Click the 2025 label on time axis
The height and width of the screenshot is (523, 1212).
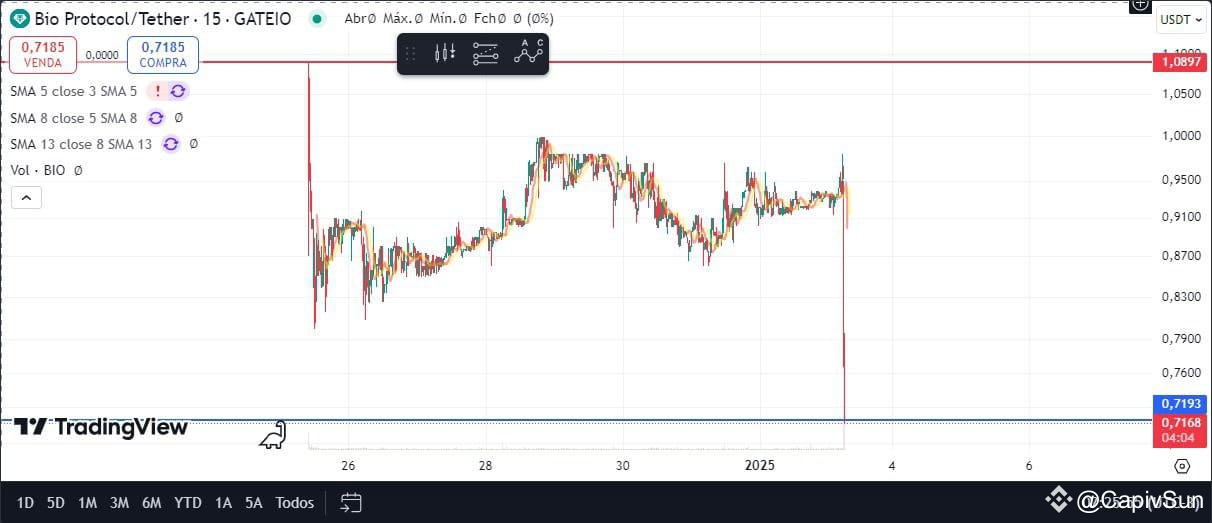pos(760,466)
